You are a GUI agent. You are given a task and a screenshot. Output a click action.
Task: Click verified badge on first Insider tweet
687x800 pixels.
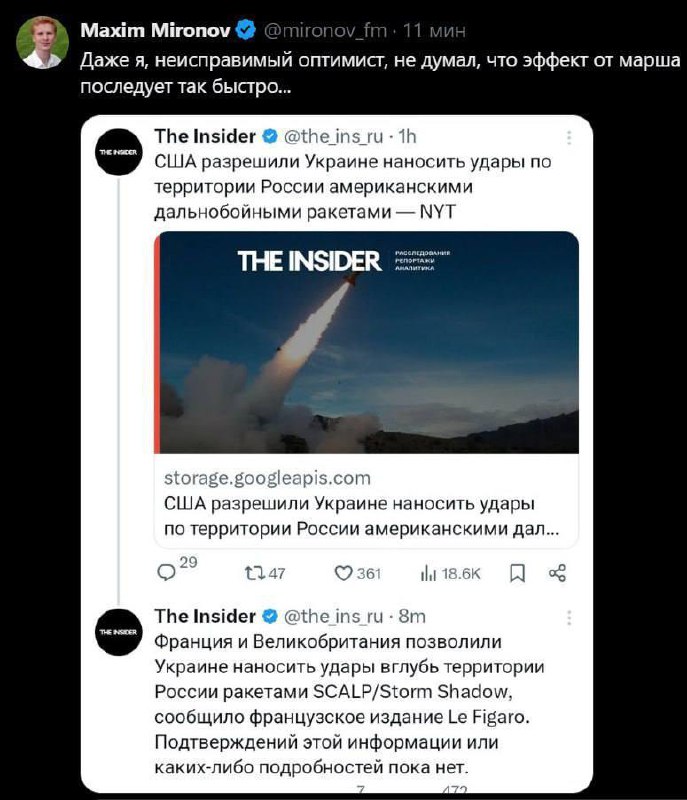pyautogui.click(x=270, y=136)
